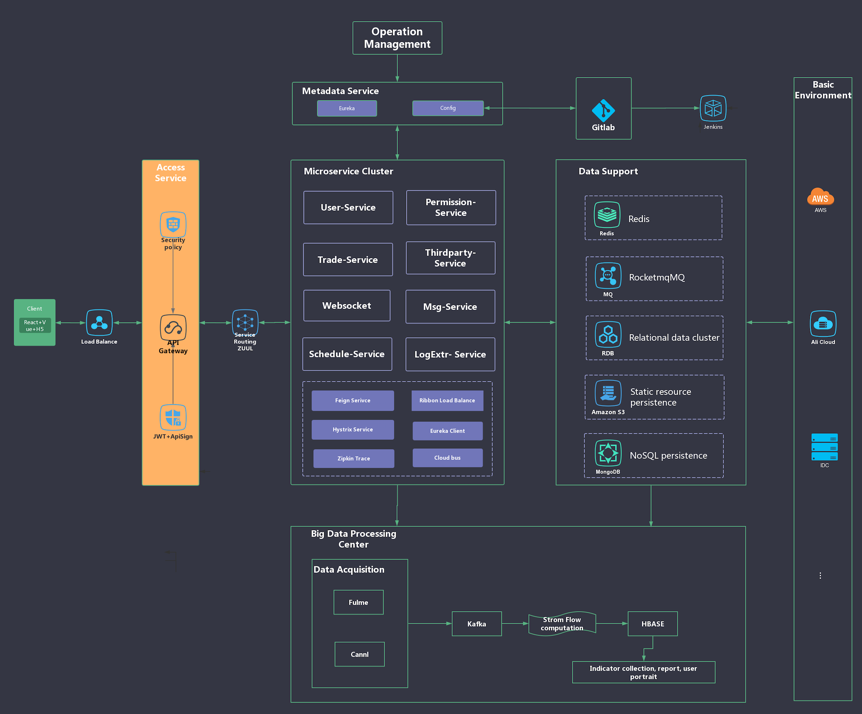Select the User-Service box

pyautogui.click(x=348, y=208)
